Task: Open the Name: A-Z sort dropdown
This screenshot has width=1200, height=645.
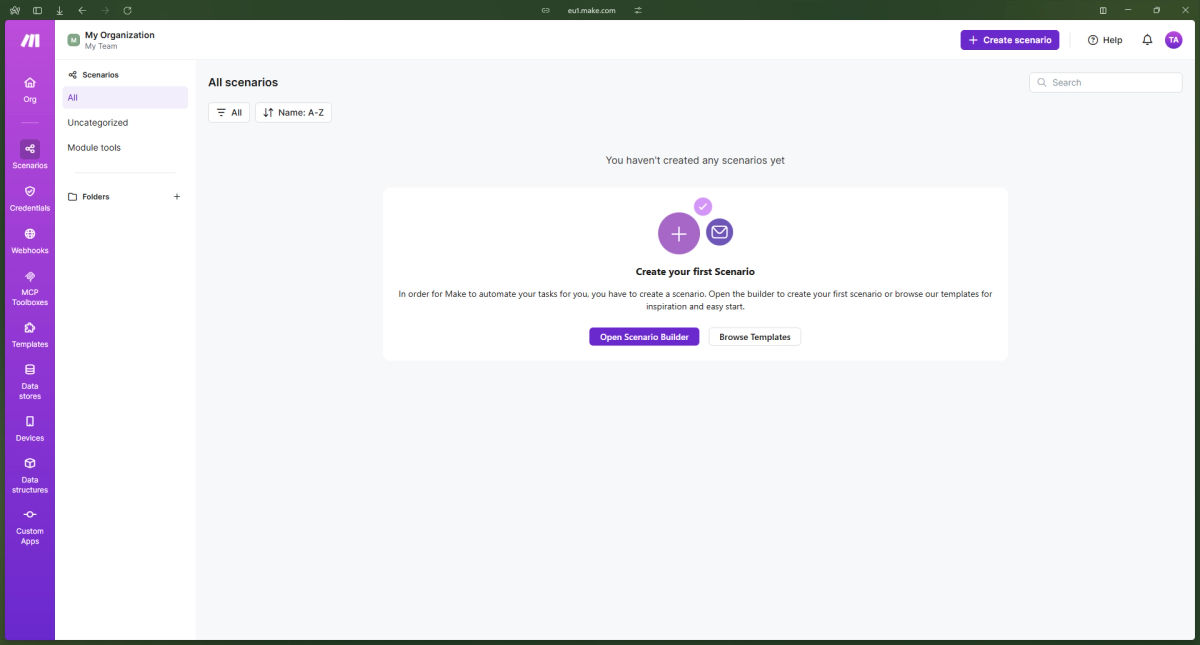Action: 293,112
